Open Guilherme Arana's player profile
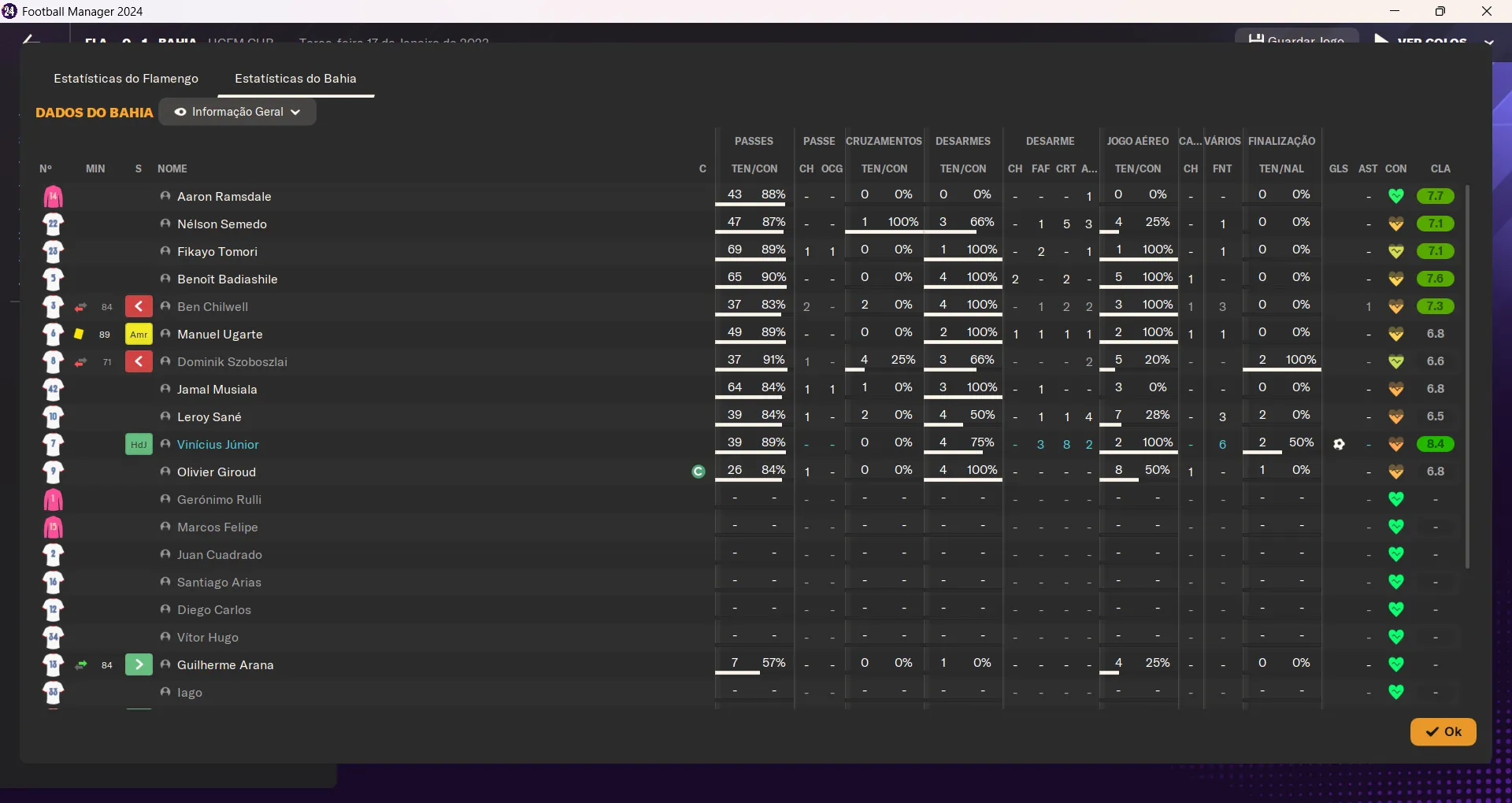This screenshot has width=1512, height=803. point(225,665)
